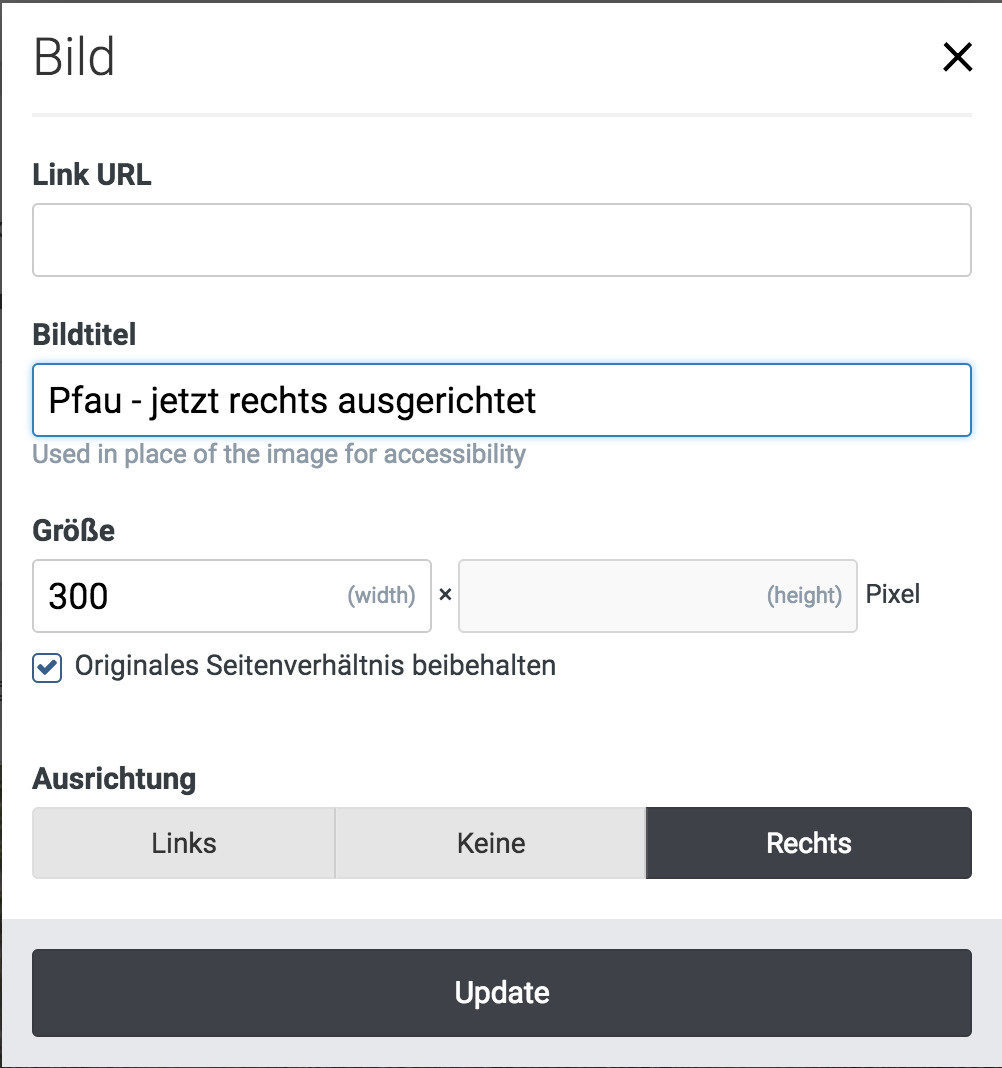Screen dimensions: 1002x1068
Task: Click the Bild dialog heading
Action: [x=74, y=58]
